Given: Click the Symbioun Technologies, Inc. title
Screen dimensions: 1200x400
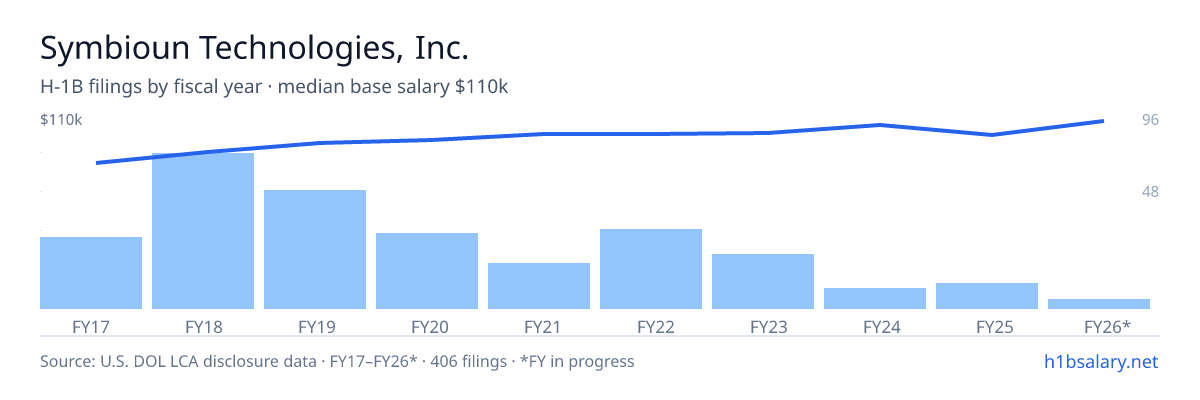Looking at the screenshot, I should tap(254, 48).
